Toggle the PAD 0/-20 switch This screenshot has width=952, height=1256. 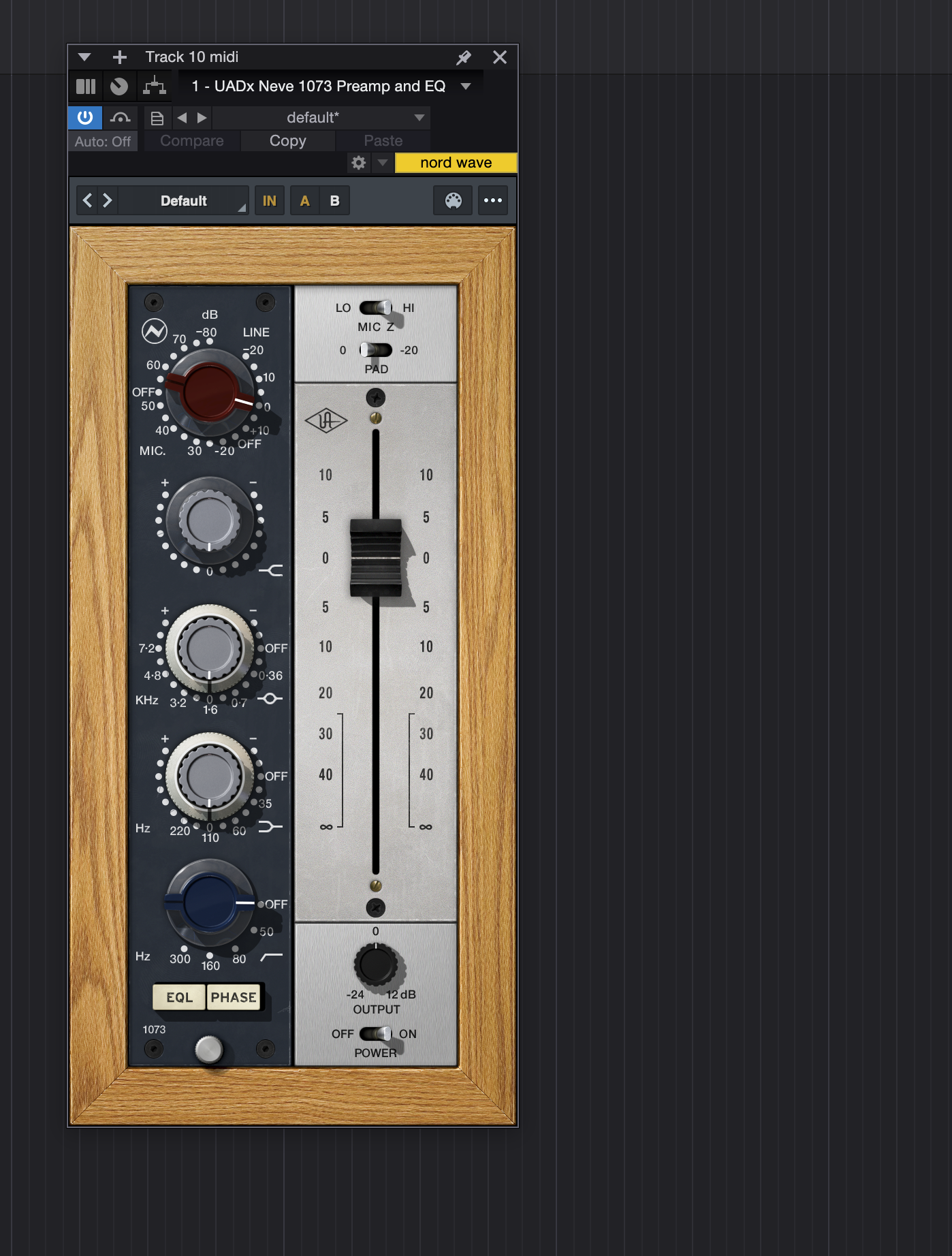(376, 350)
